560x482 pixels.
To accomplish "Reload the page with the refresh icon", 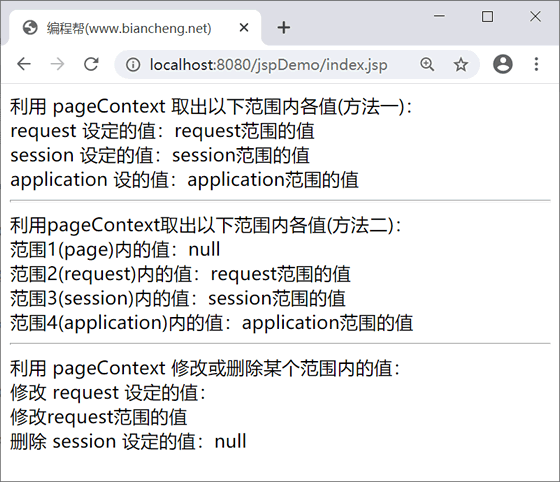I will tap(91, 64).
